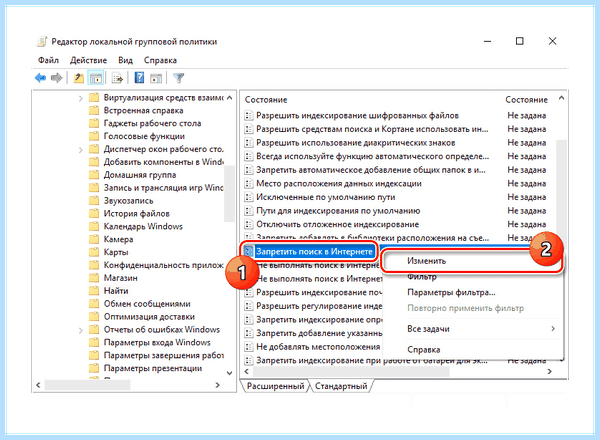Open the Файл menu
This screenshot has height=440, width=600.
click(48, 60)
